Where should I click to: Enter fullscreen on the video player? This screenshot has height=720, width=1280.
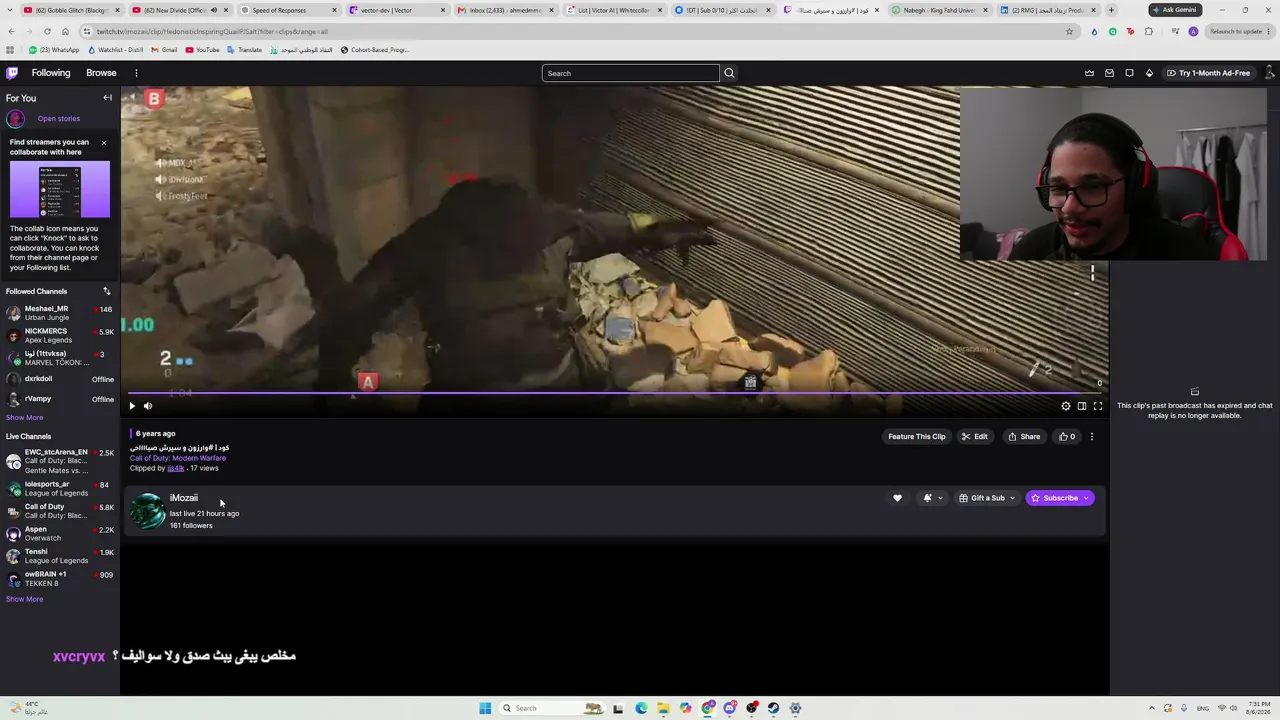pos(1097,406)
